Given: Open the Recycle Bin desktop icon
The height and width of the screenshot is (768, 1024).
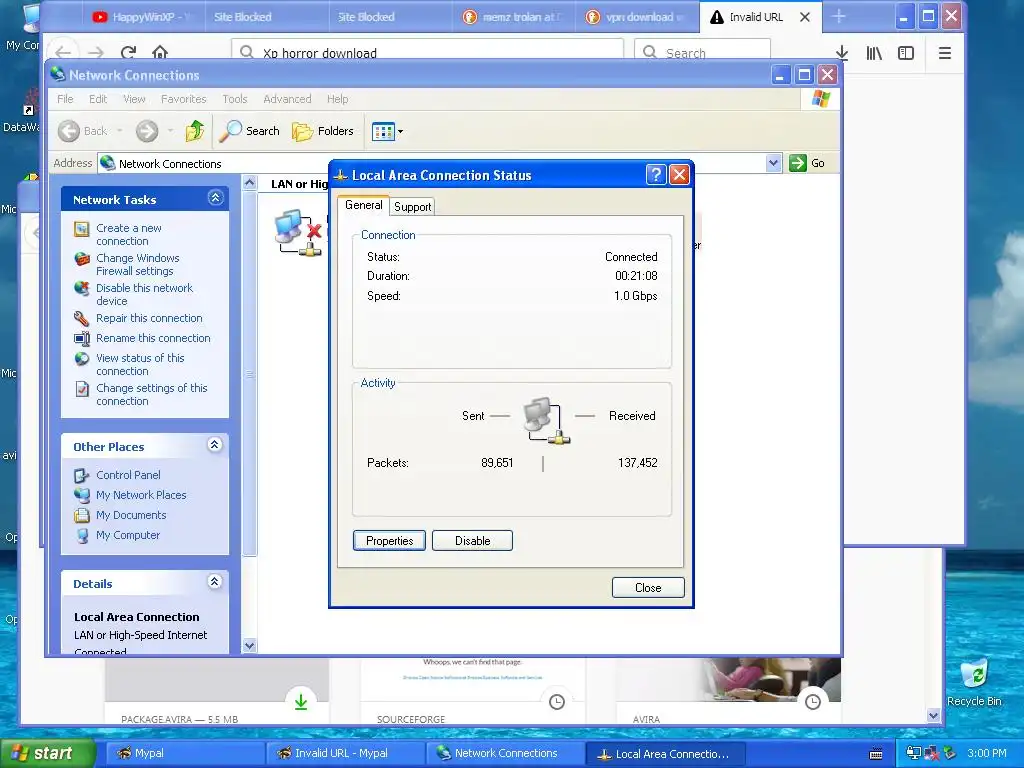Looking at the screenshot, I should 974,683.
